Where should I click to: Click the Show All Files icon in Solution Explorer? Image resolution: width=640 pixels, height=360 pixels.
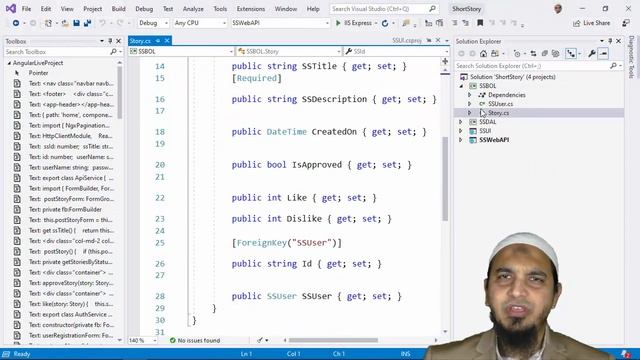[556, 53]
